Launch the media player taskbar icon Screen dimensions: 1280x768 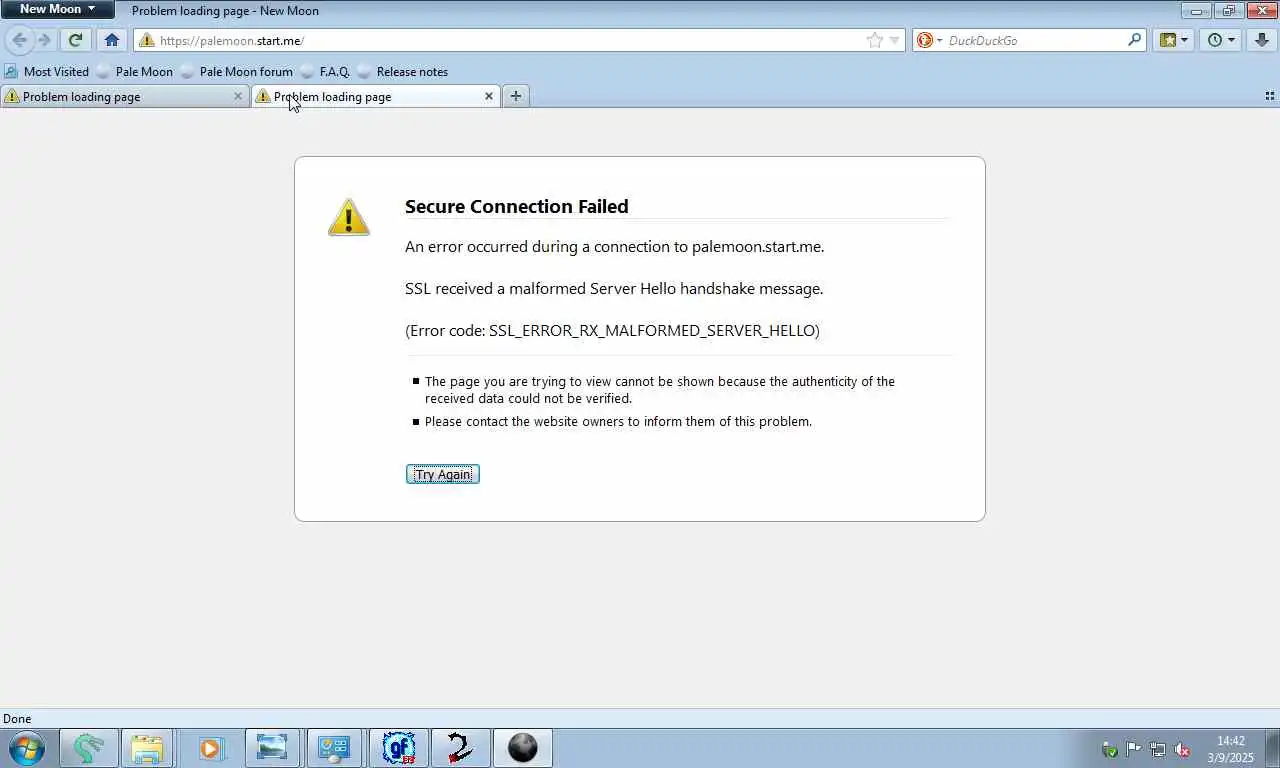(x=210, y=748)
